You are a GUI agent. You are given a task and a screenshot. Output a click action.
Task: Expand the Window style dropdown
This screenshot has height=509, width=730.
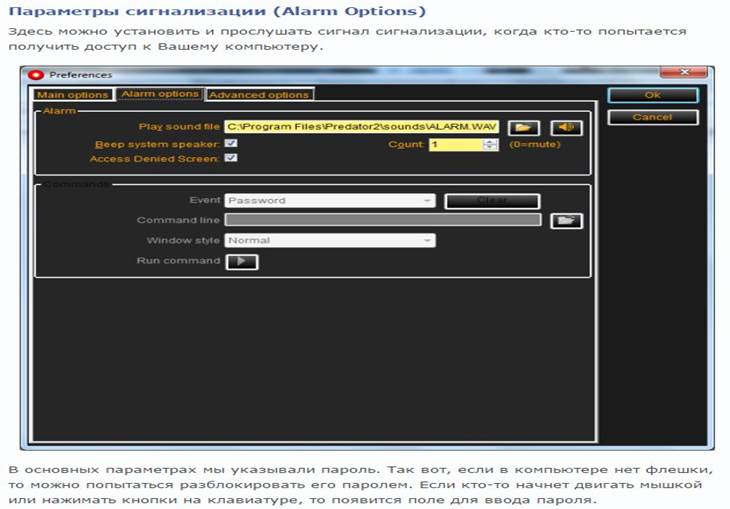[x=330, y=240]
